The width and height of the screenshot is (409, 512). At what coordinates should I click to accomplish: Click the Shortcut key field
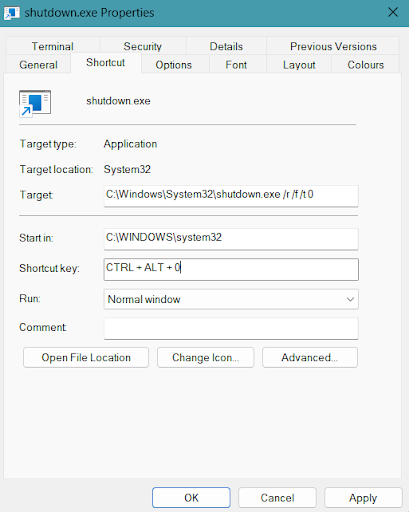(x=231, y=269)
